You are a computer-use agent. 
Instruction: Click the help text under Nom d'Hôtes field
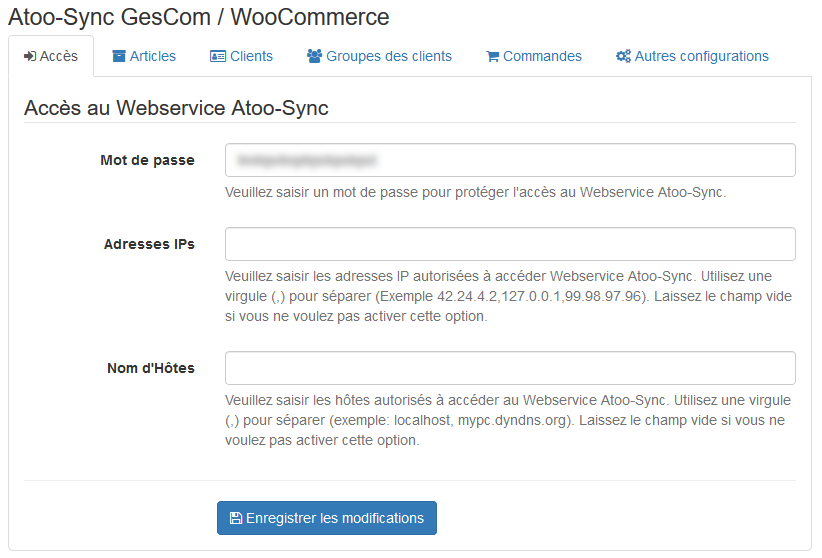coord(508,420)
